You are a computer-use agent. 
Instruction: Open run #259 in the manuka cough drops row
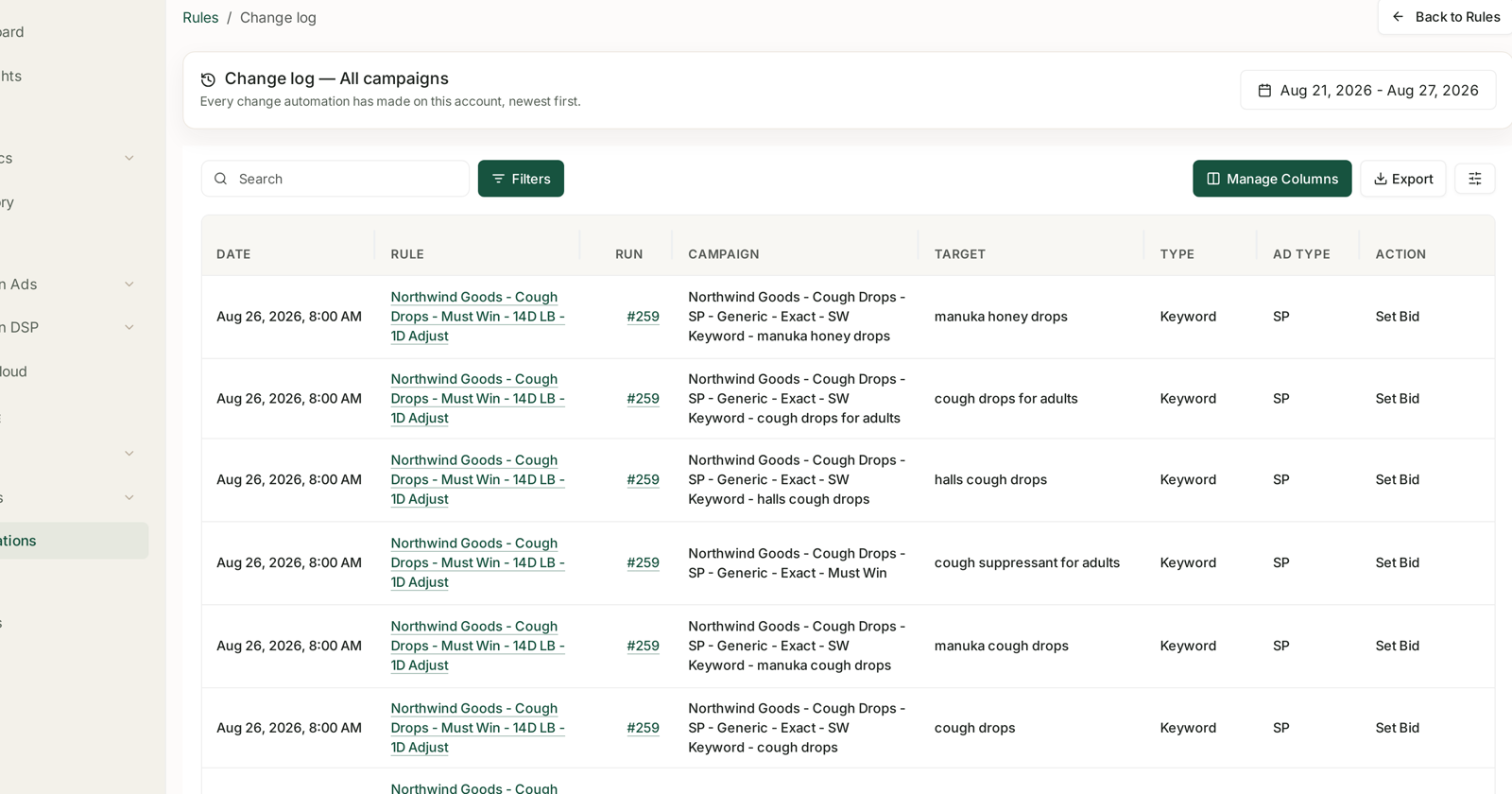click(643, 646)
